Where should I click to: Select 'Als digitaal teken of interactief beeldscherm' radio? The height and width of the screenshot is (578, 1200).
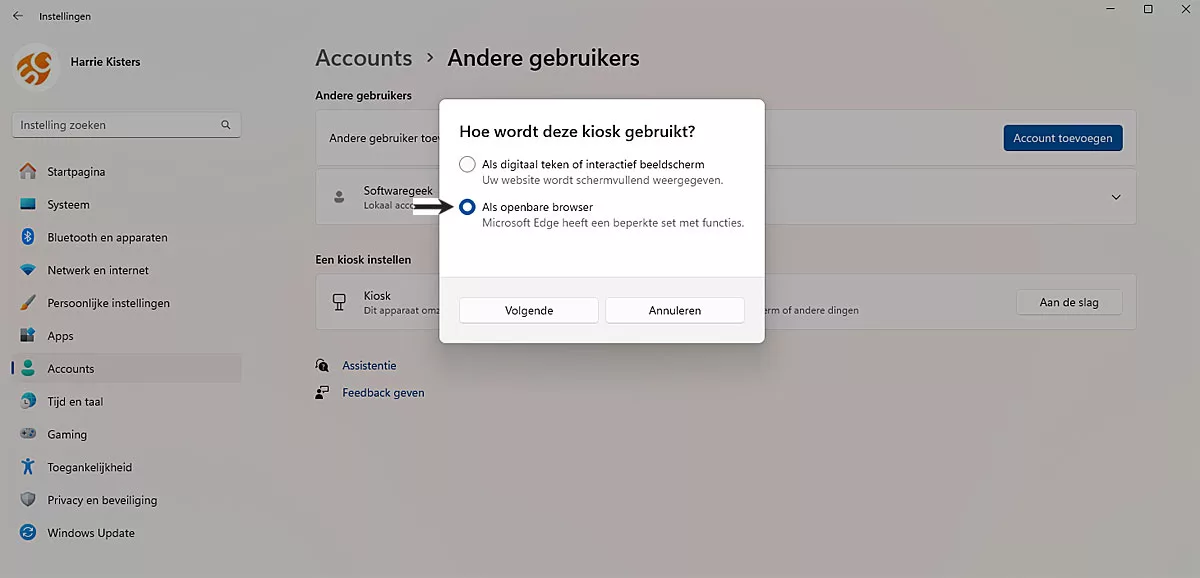point(467,164)
